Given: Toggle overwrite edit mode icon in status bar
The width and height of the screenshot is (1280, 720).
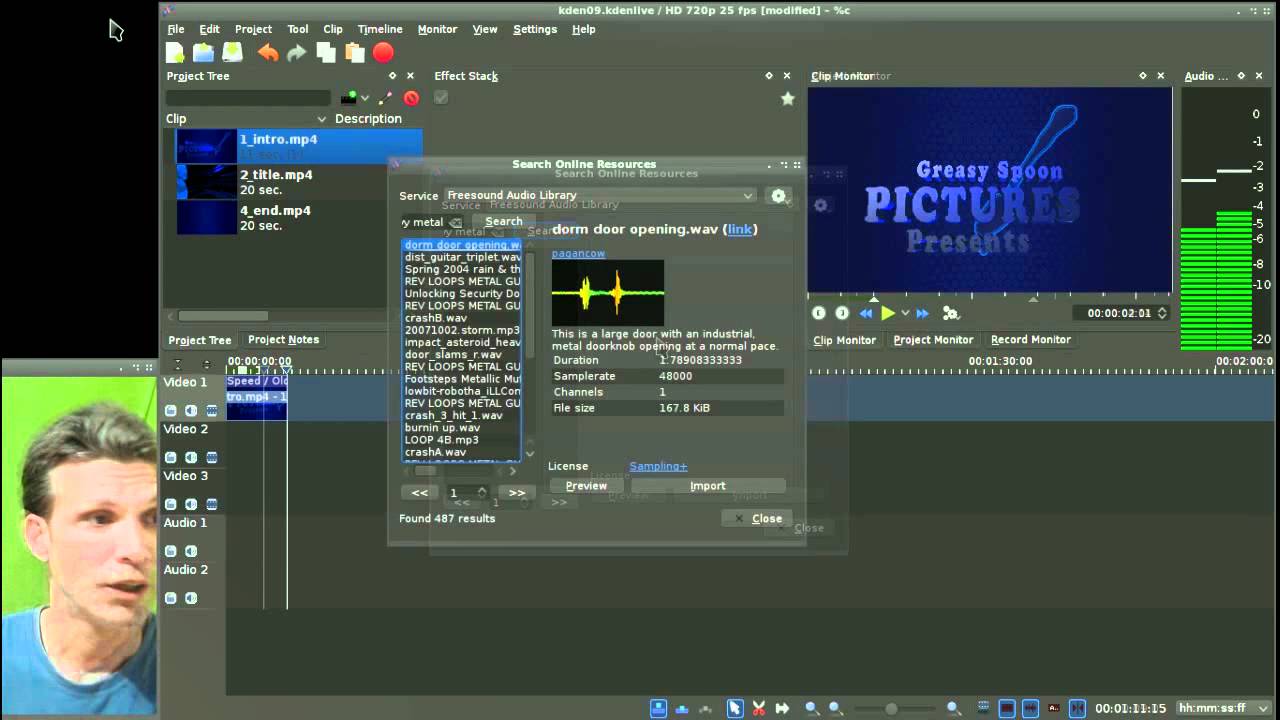Looking at the screenshot, I should click(683, 708).
